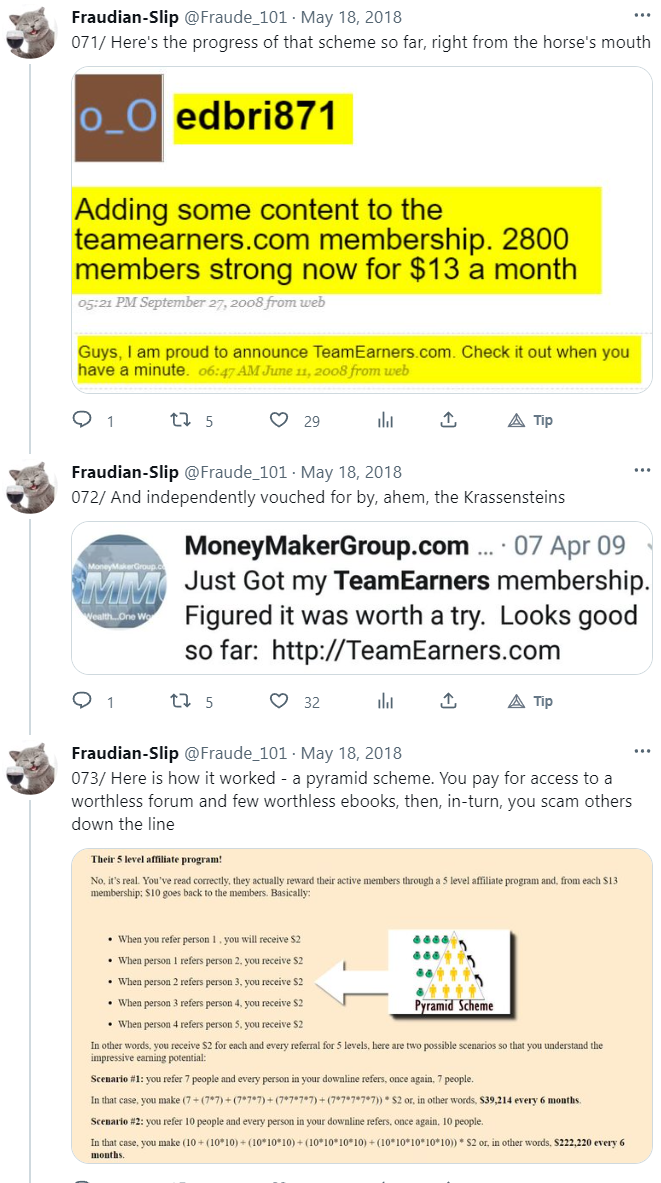The image size is (661, 1183).
Task: Open Fraudian-Slip profile from tweet 073
Action: tap(125, 753)
